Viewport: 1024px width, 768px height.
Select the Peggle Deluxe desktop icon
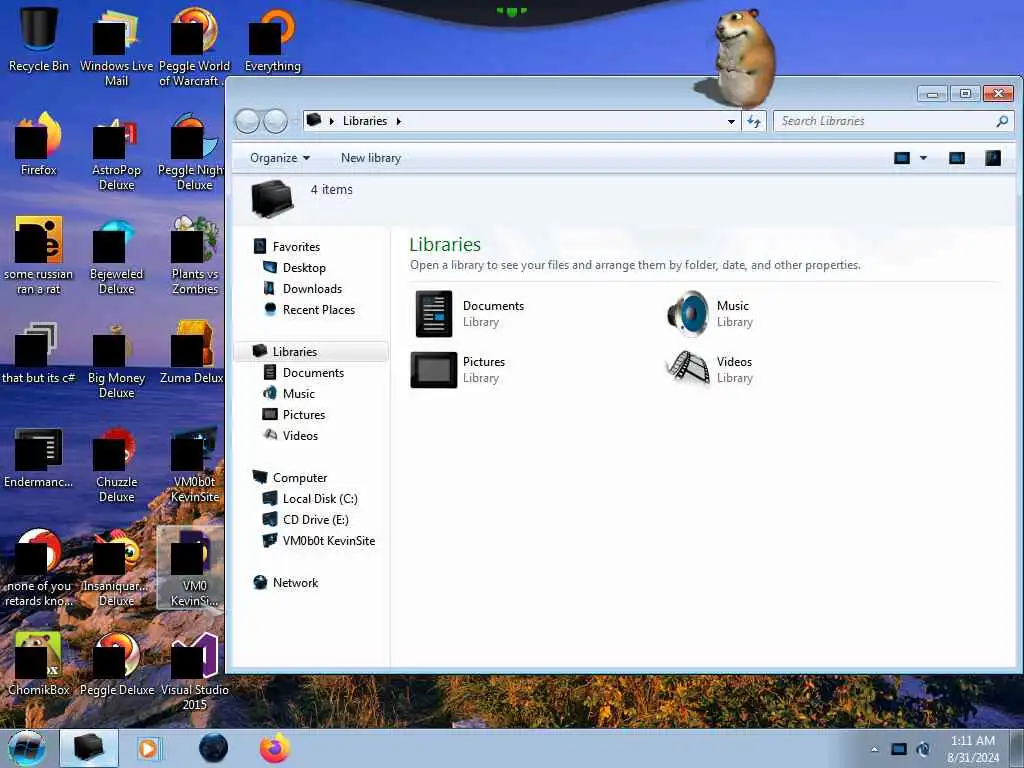[116, 664]
